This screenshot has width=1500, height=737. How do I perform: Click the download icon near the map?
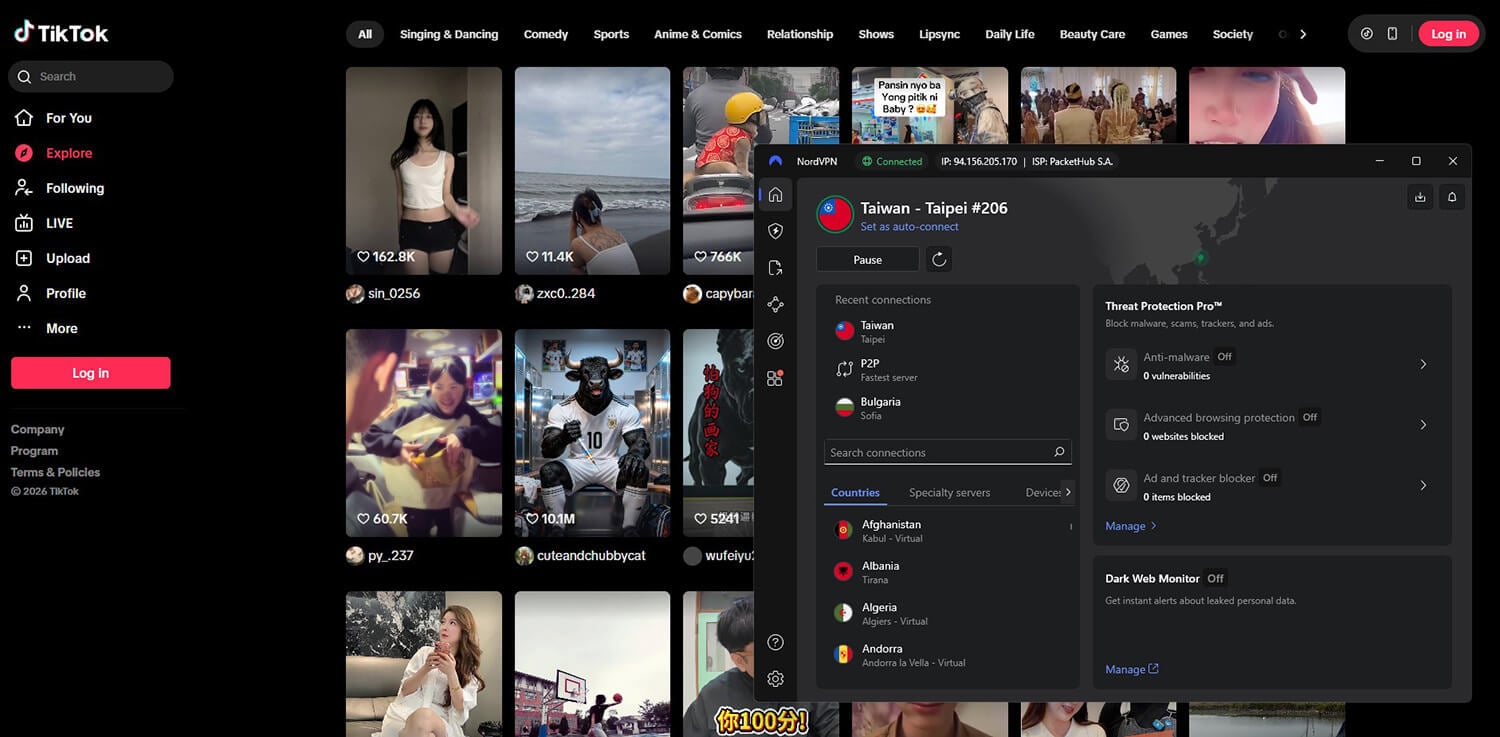(1420, 197)
